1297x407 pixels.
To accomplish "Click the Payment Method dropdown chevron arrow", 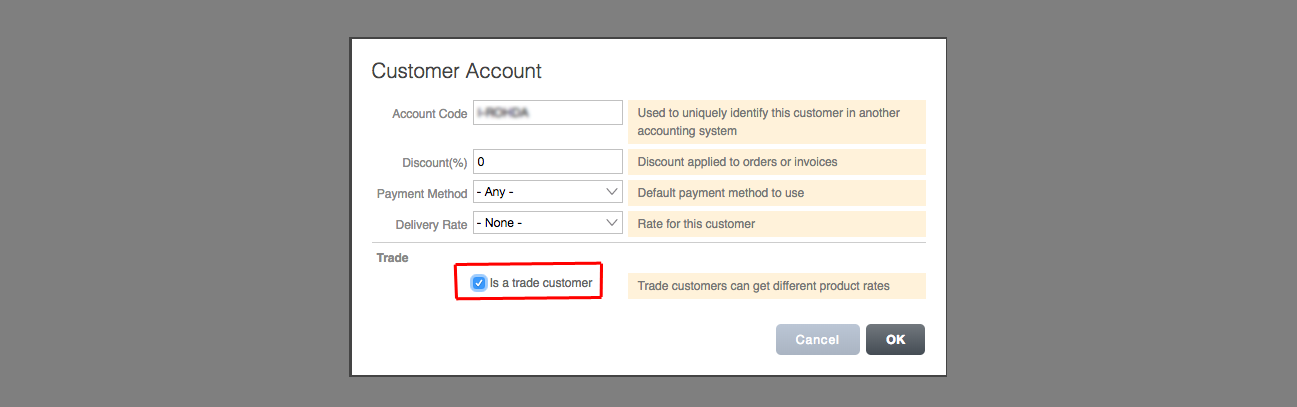I will 612,192.
